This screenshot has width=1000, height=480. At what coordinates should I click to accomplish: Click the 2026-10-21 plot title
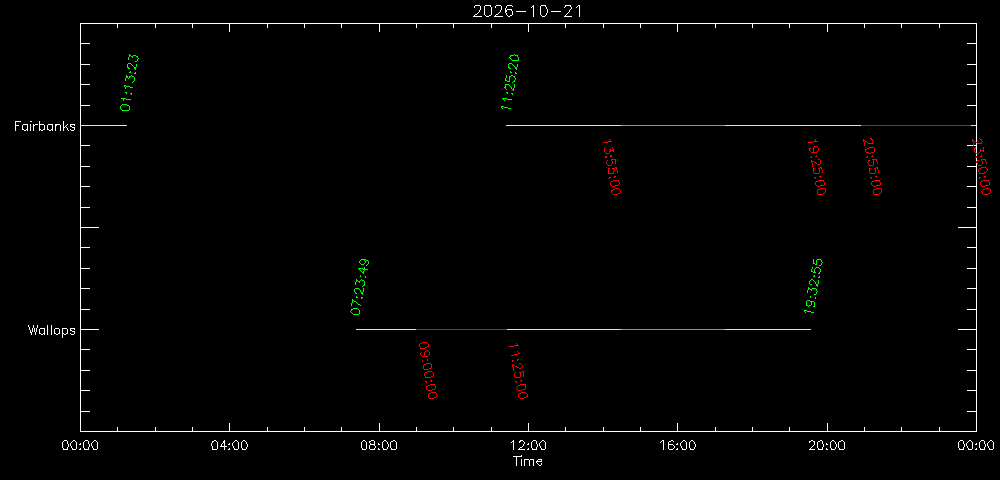click(527, 11)
